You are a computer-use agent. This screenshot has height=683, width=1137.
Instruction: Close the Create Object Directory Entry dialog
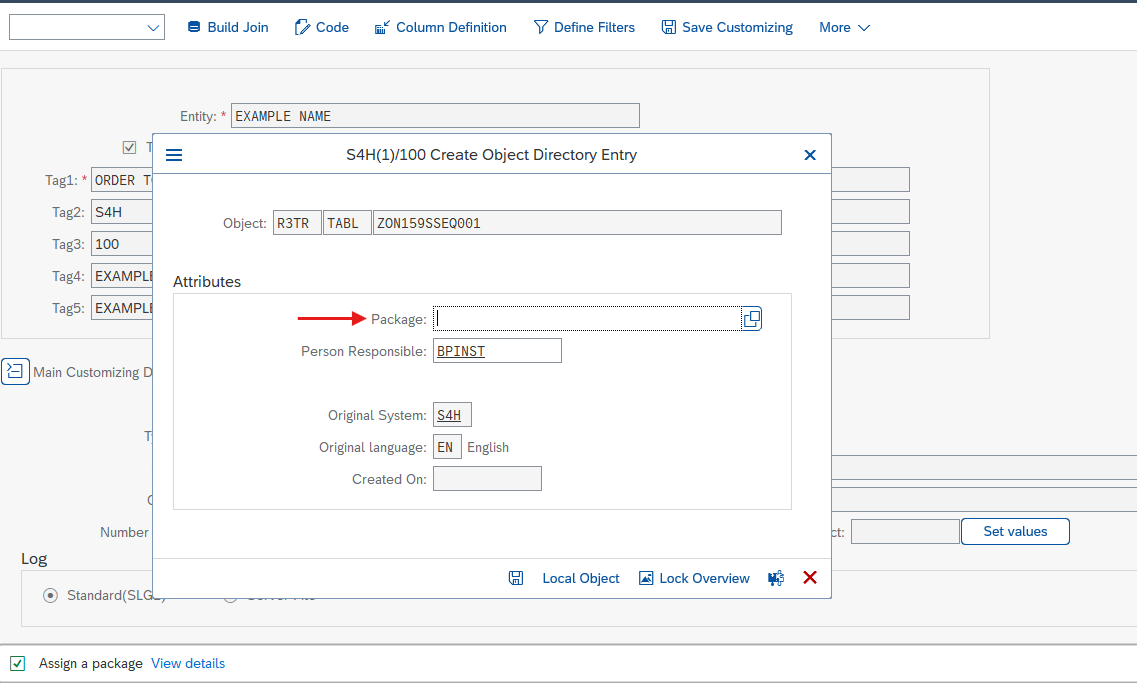(x=810, y=155)
